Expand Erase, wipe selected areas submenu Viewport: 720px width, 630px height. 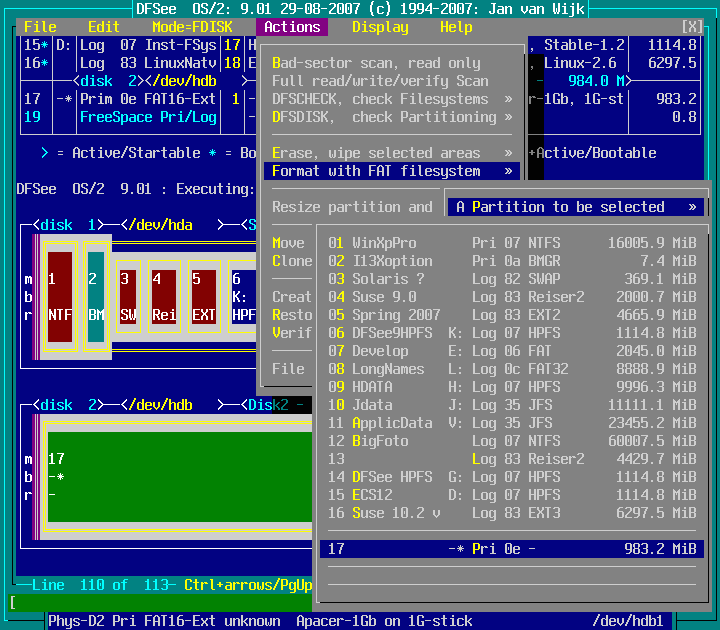pos(392,153)
